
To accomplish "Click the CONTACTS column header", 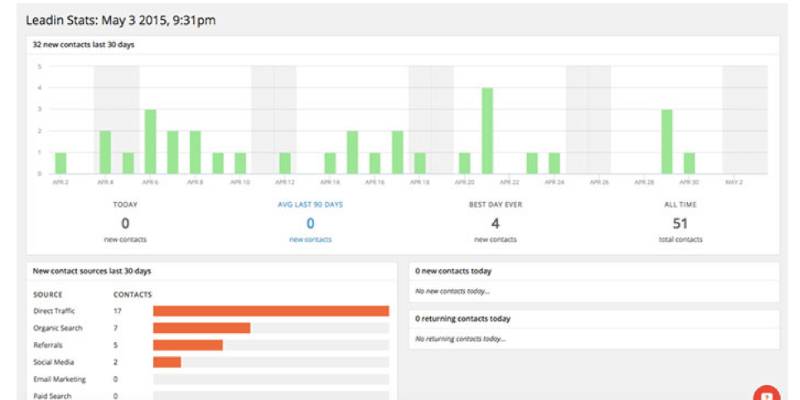I will point(133,295).
